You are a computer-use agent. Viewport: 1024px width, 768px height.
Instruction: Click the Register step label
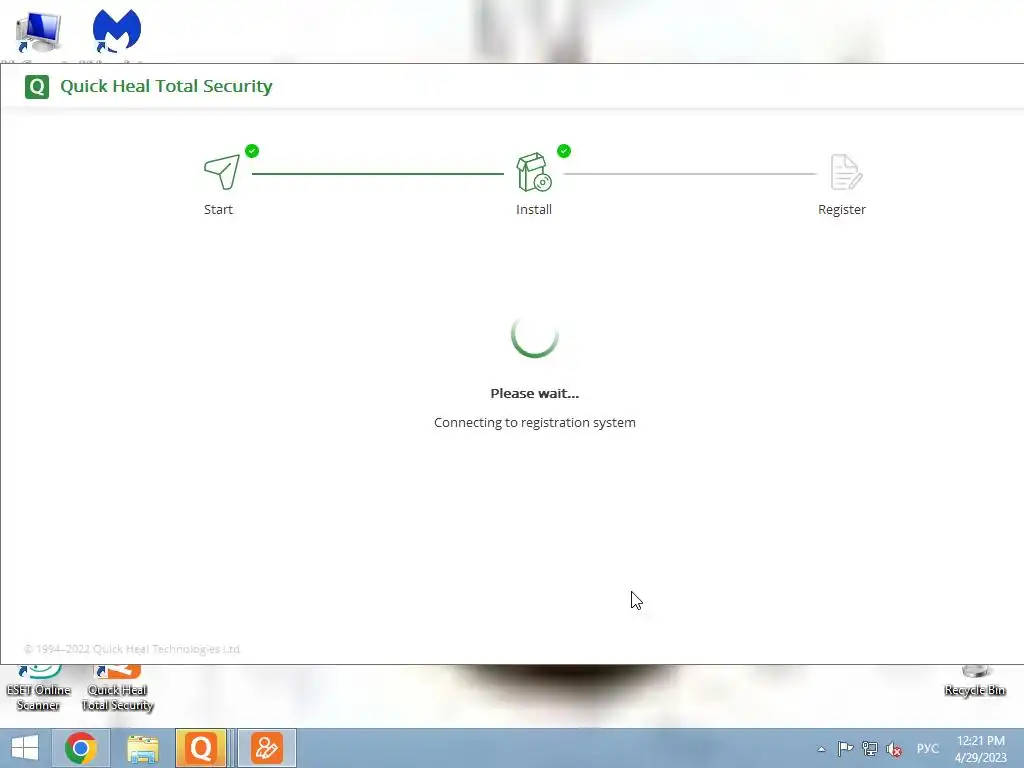click(842, 210)
